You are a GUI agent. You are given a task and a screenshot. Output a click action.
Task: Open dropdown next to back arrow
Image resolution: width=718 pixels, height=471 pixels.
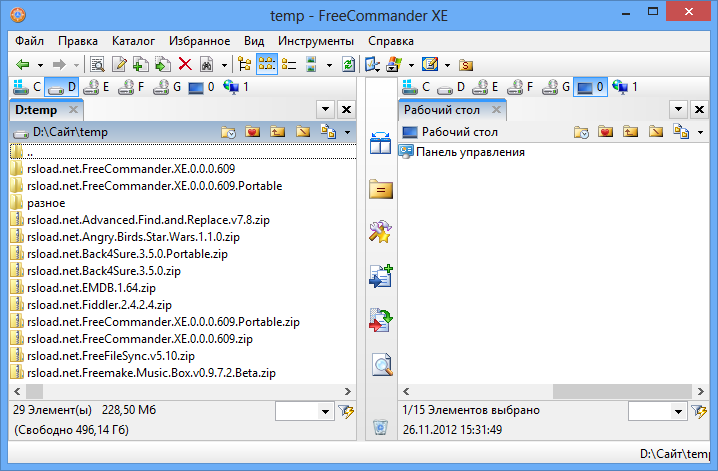pos(40,65)
